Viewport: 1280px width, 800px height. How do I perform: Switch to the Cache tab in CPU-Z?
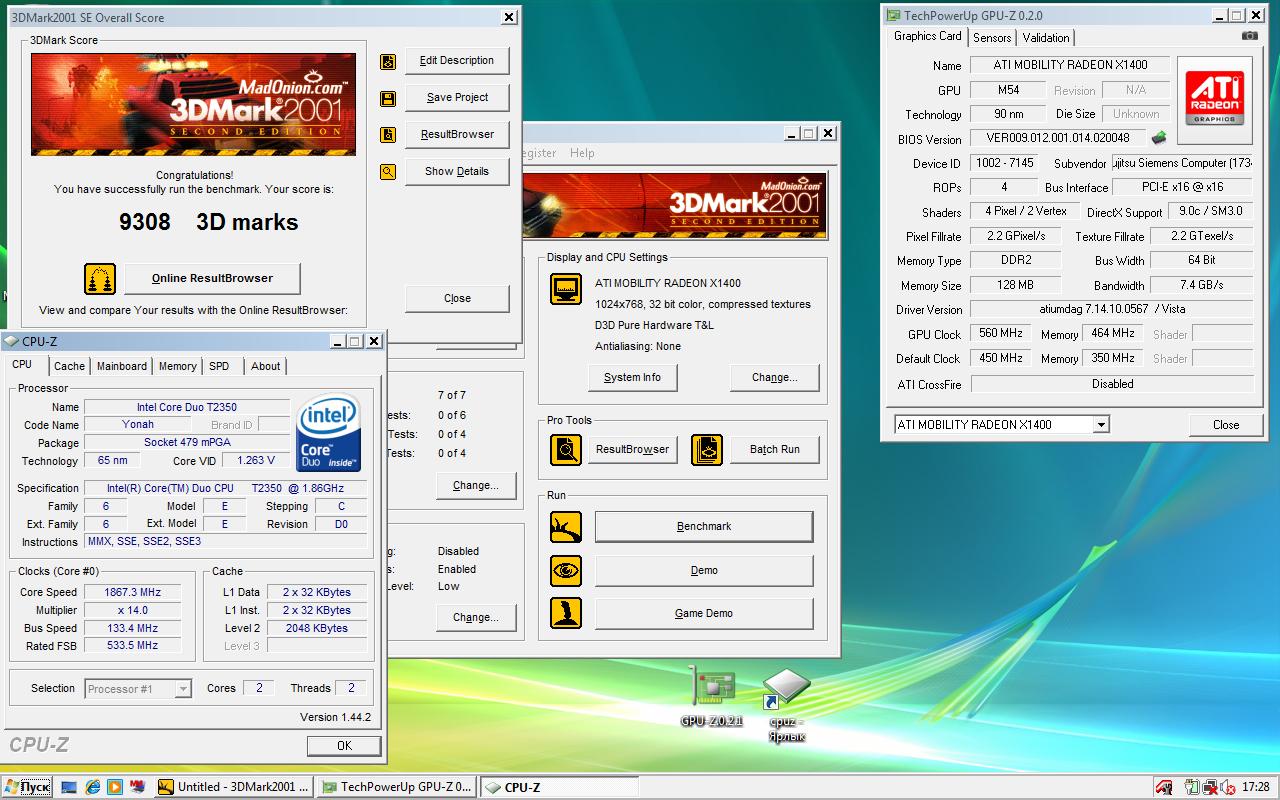pos(69,366)
